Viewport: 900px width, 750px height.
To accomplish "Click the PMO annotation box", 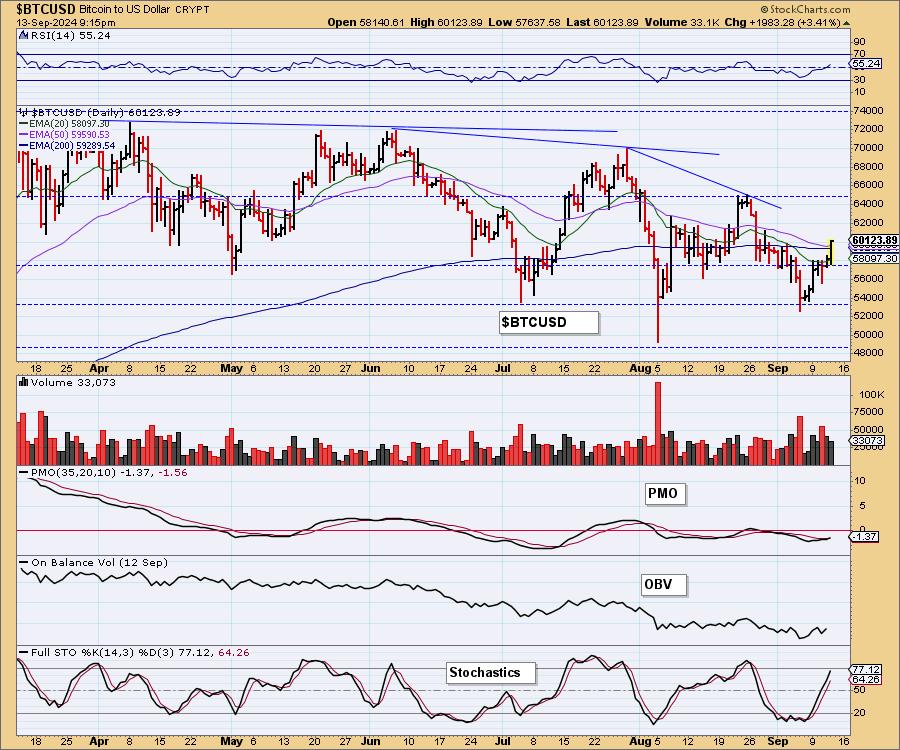I will (665, 493).
